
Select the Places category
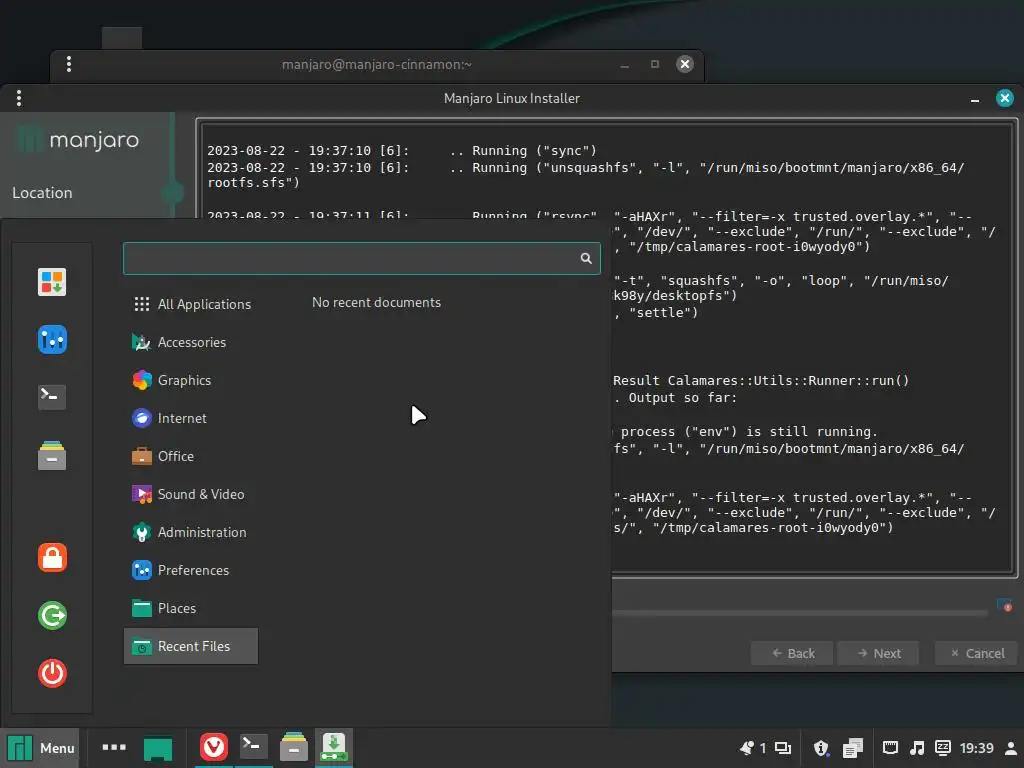click(191, 608)
